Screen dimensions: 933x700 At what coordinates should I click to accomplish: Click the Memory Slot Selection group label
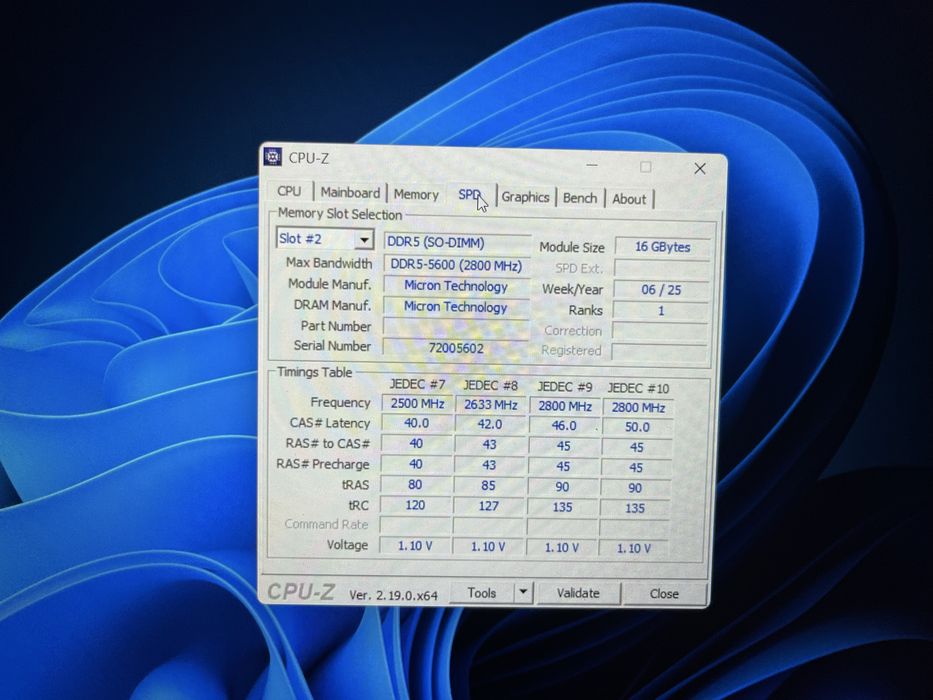click(340, 214)
